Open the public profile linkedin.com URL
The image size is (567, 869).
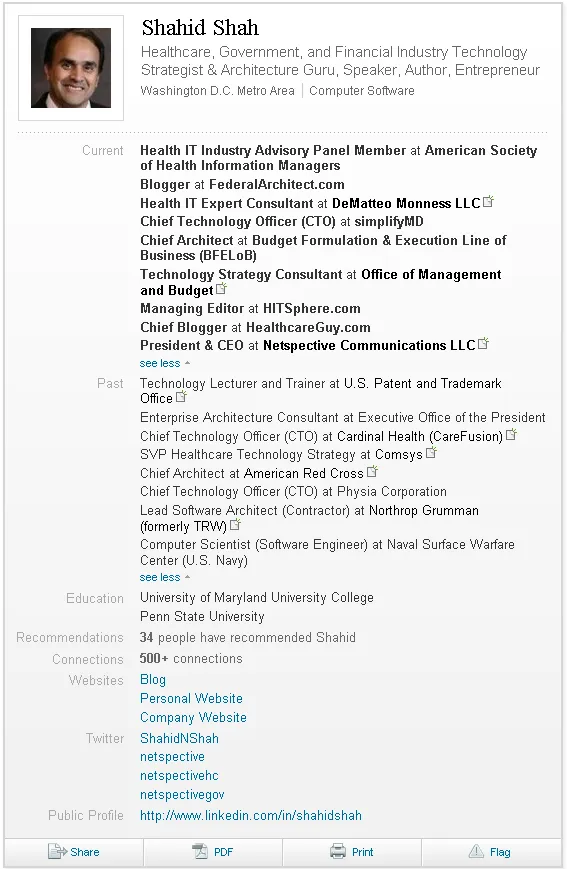[x=251, y=816]
